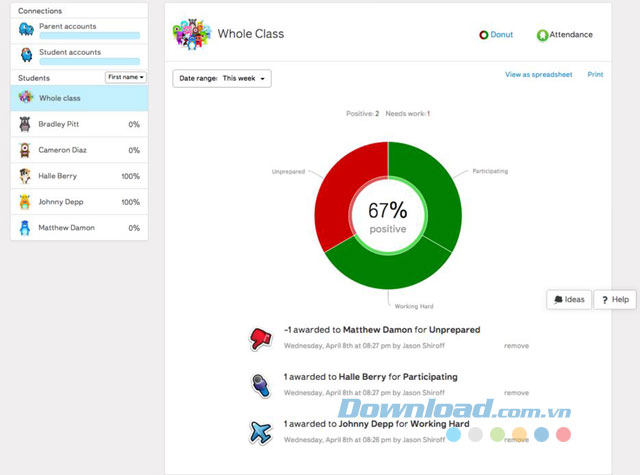Select Halle Berry in student list
The width and height of the screenshot is (640, 475).
79,176
